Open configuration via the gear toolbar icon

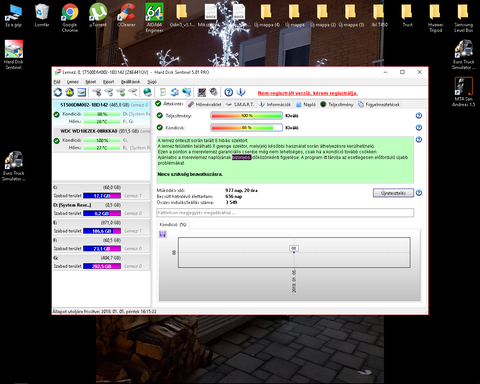(x=214, y=92)
